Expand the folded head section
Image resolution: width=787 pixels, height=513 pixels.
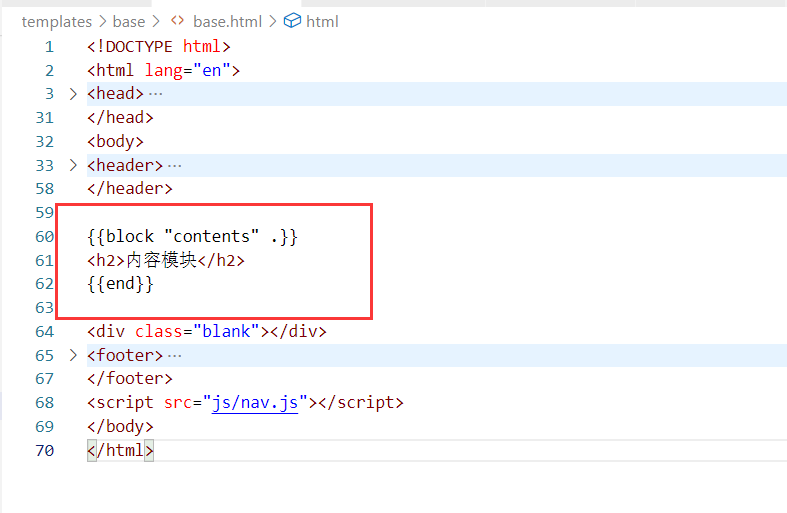coord(73,94)
